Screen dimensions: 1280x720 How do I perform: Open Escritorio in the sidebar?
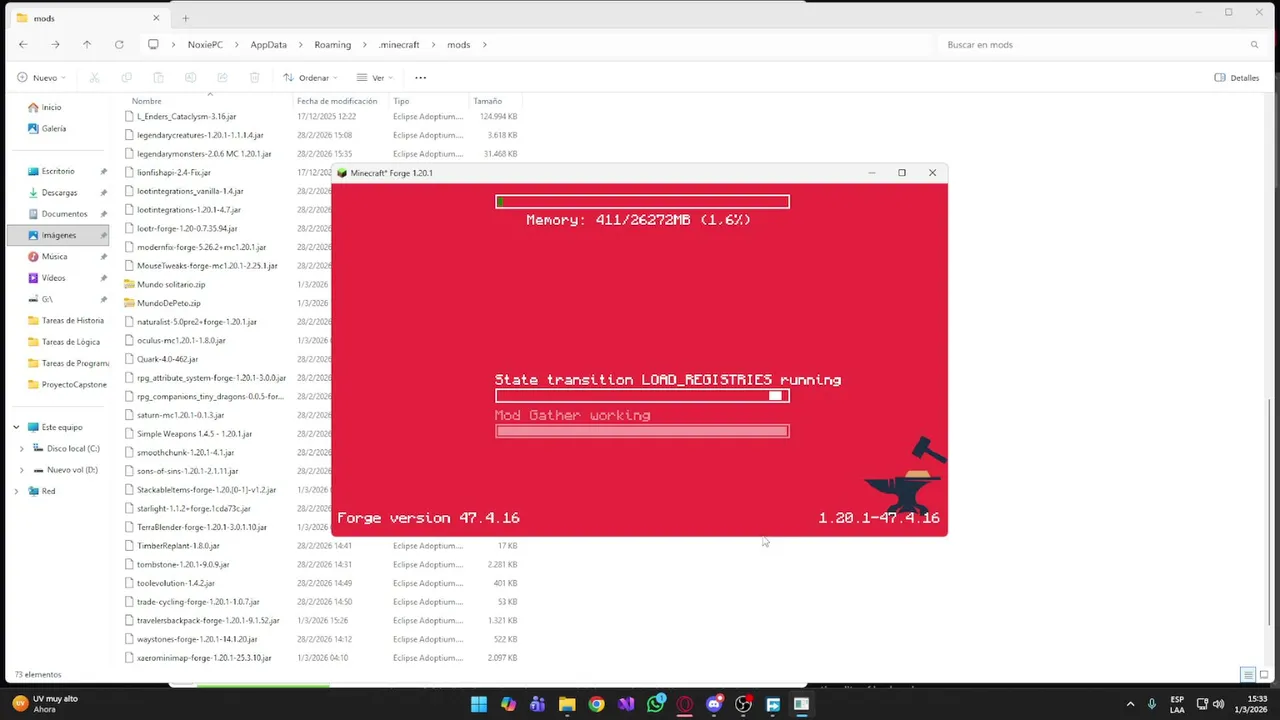point(60,171)
